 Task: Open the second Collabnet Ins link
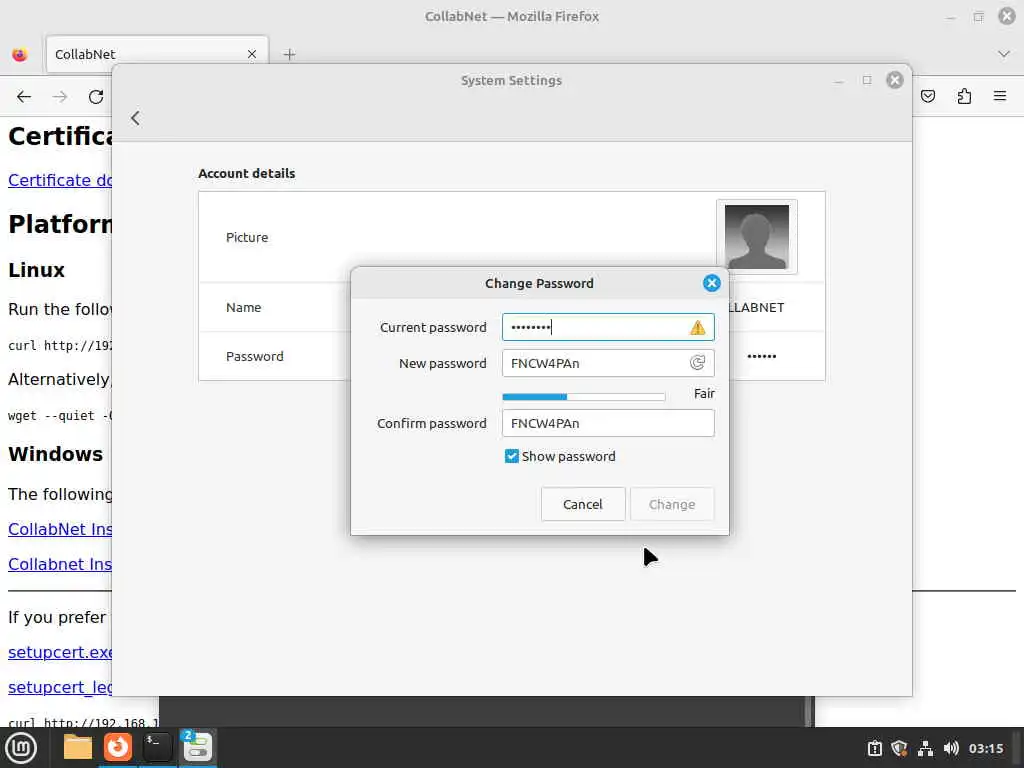pyautogui.click(x=60, y=564)
